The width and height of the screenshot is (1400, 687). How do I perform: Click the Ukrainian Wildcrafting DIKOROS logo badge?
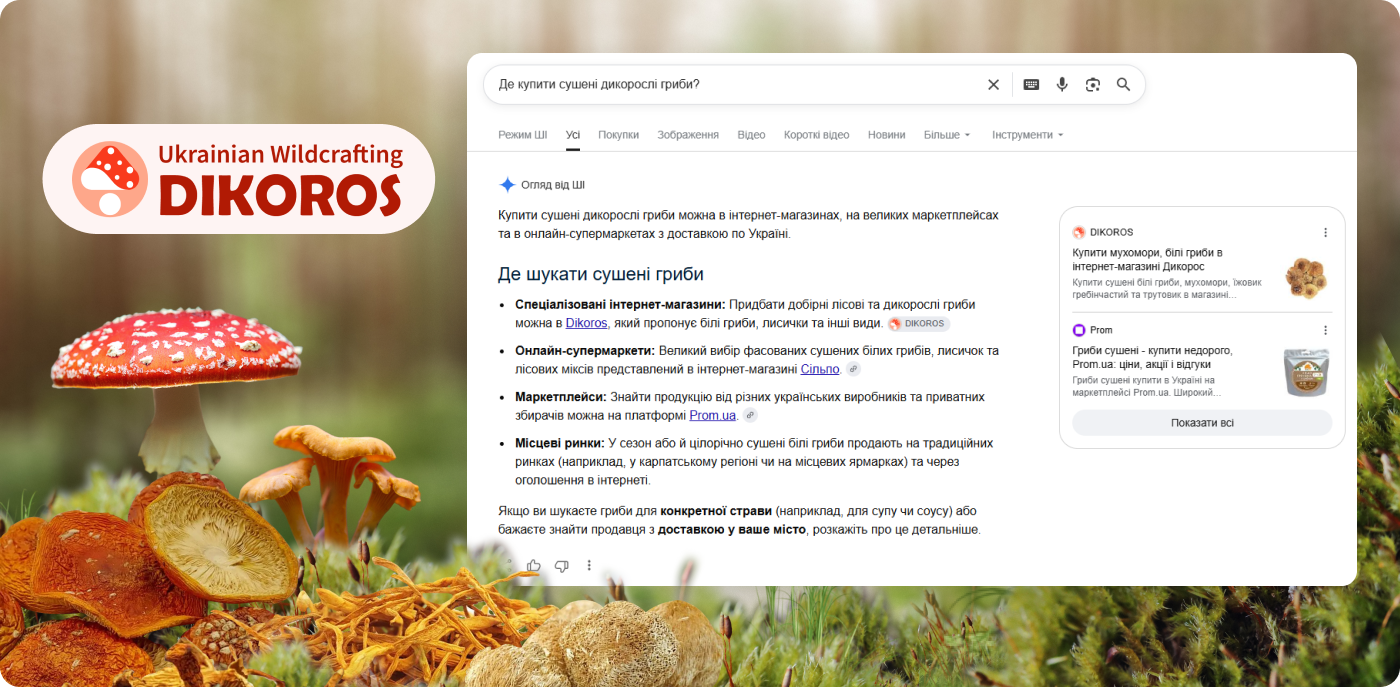[238, 179]
